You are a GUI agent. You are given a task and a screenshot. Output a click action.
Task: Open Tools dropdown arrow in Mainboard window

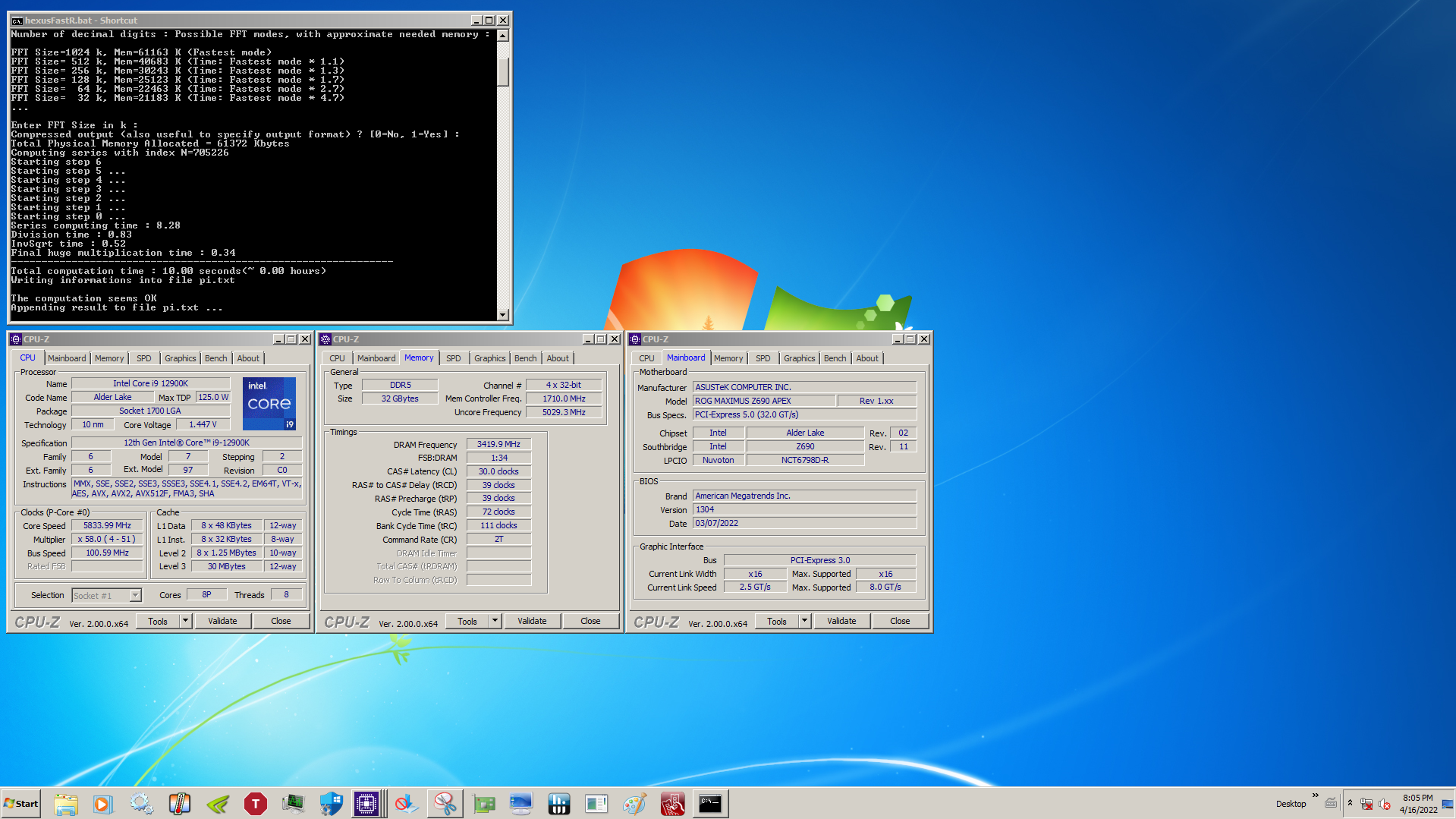tap(804, 621)
